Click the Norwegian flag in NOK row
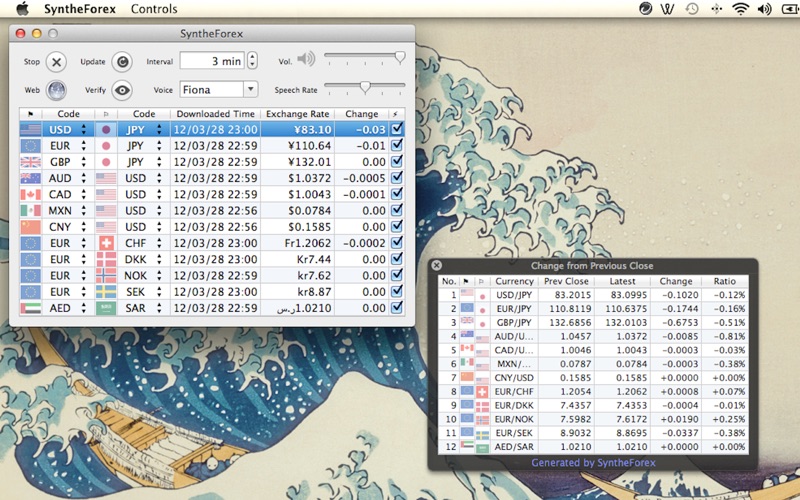The width and height of the screenshot is (800, 500). click(106, 276)
